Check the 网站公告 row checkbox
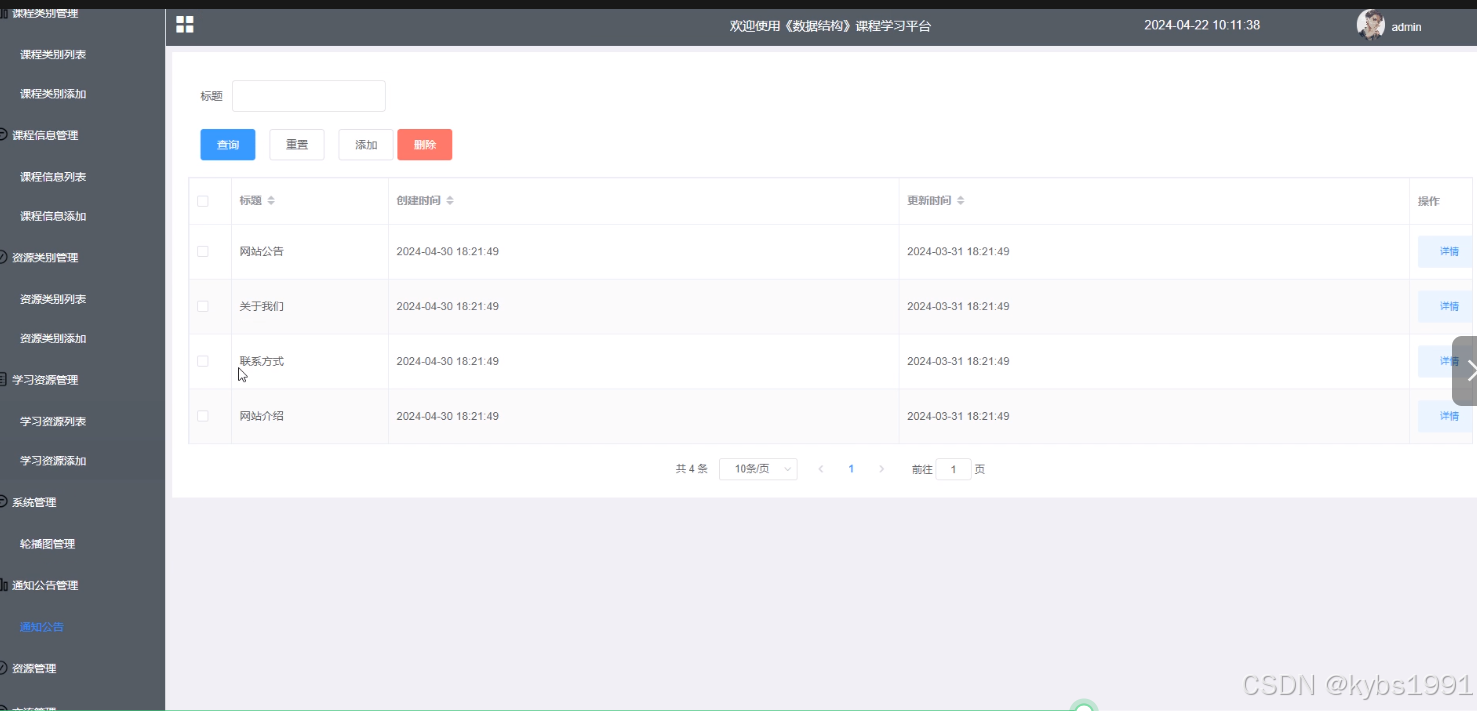Viewport: 1477px width, 711px height. click(x=203, y=252)
